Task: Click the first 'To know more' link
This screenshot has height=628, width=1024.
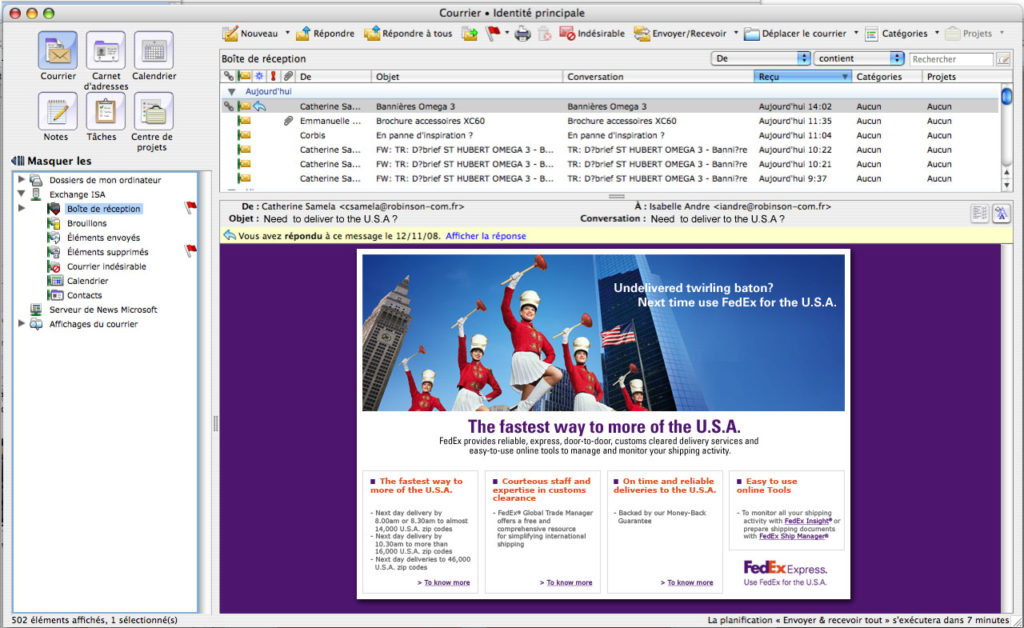Action: (447, 582)
